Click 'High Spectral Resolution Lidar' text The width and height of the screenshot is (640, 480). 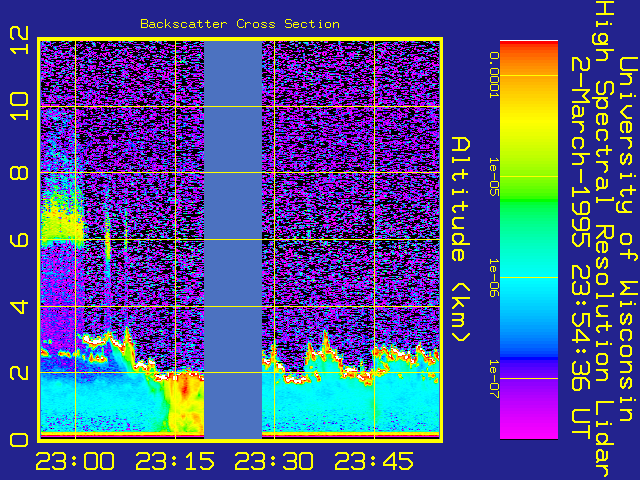point(604,240)
